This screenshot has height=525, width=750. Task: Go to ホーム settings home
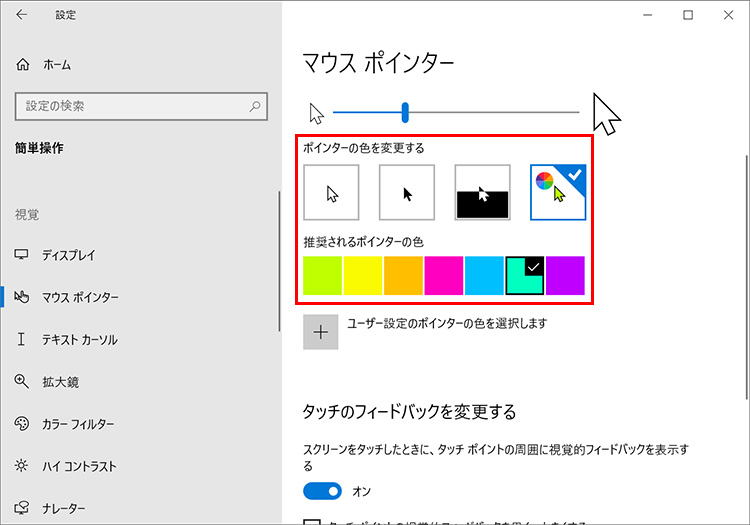point(57,65)
